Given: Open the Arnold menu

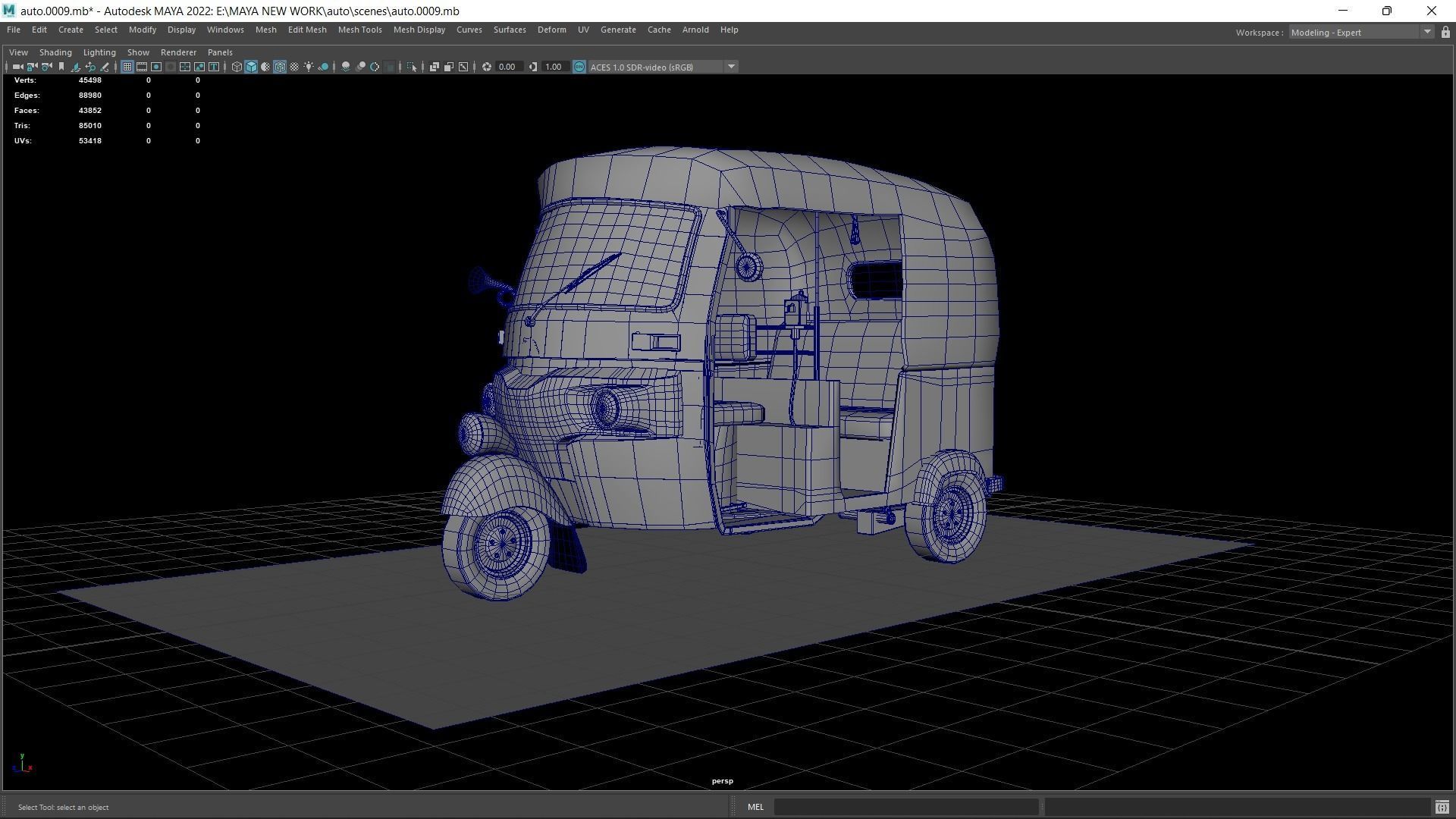Looking at the screenshot, I should coord(695,30).
